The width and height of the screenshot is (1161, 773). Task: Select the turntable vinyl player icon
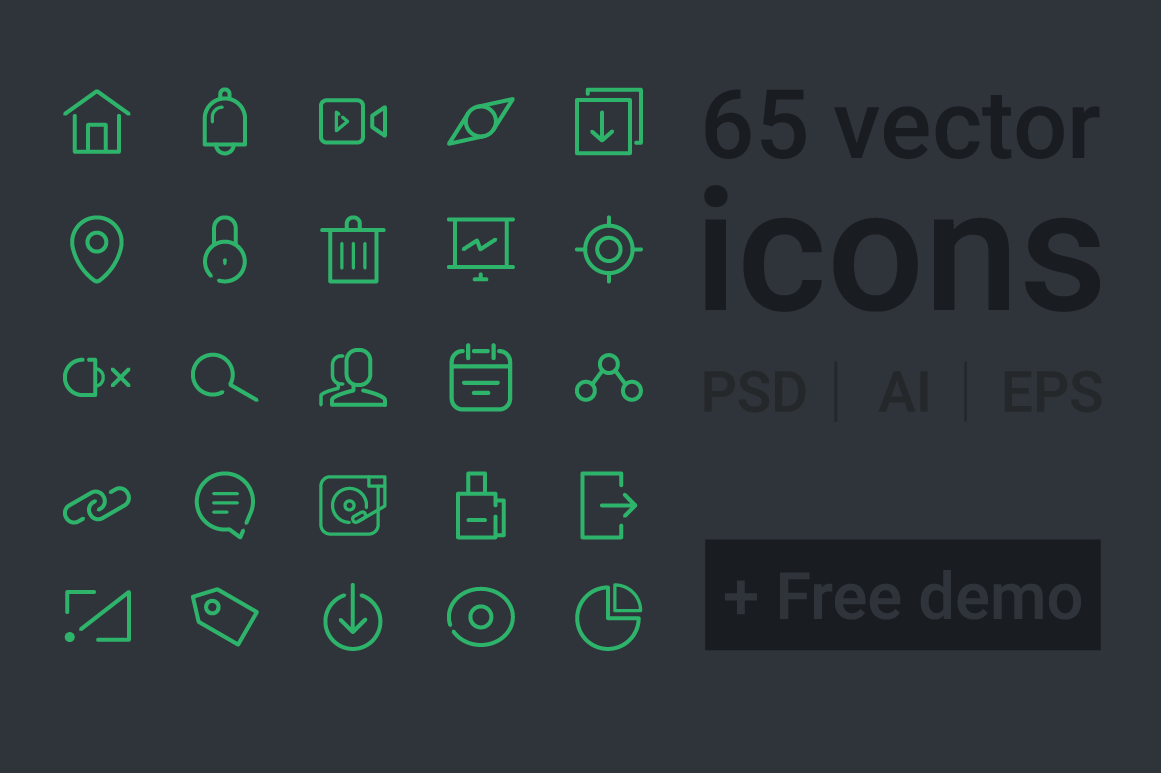pyautogui.click(x=353, y=505)
